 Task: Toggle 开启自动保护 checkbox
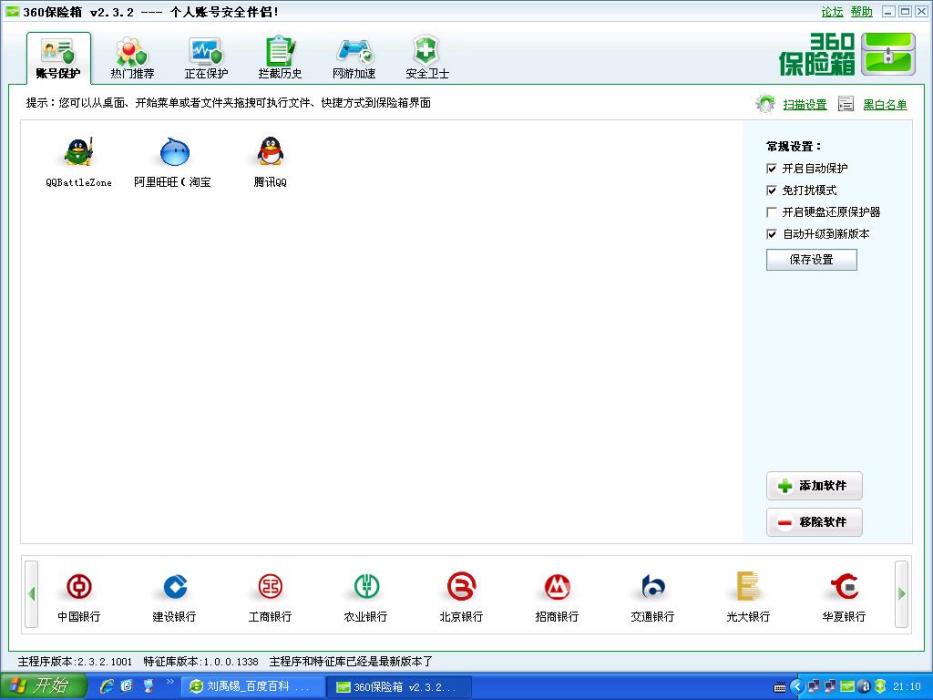click(x=772, y=168)
